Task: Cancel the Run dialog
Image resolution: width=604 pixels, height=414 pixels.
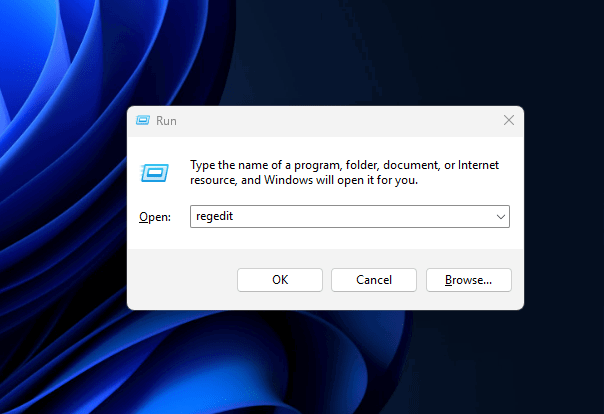Action: (x=373, y=280)
